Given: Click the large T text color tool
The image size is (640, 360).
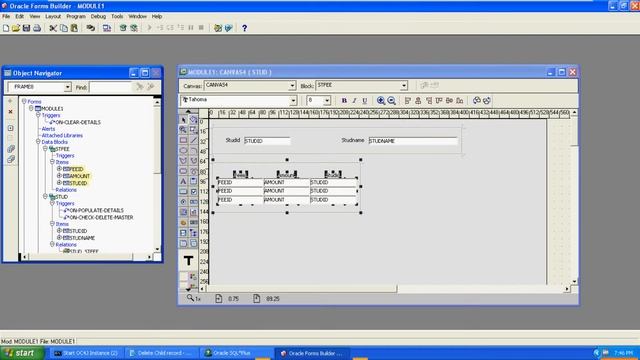Looking at the screenshot, I should [188, 260].
